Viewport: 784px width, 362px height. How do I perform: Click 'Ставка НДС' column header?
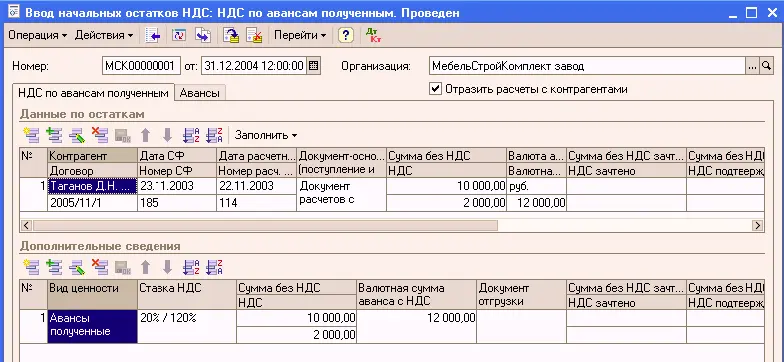[186, 294]
